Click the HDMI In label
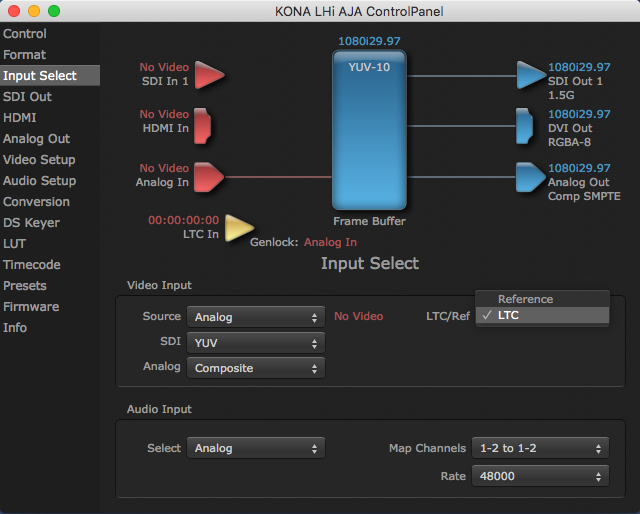640x514 pixels. pyautogui.click(x=166, y=128)
